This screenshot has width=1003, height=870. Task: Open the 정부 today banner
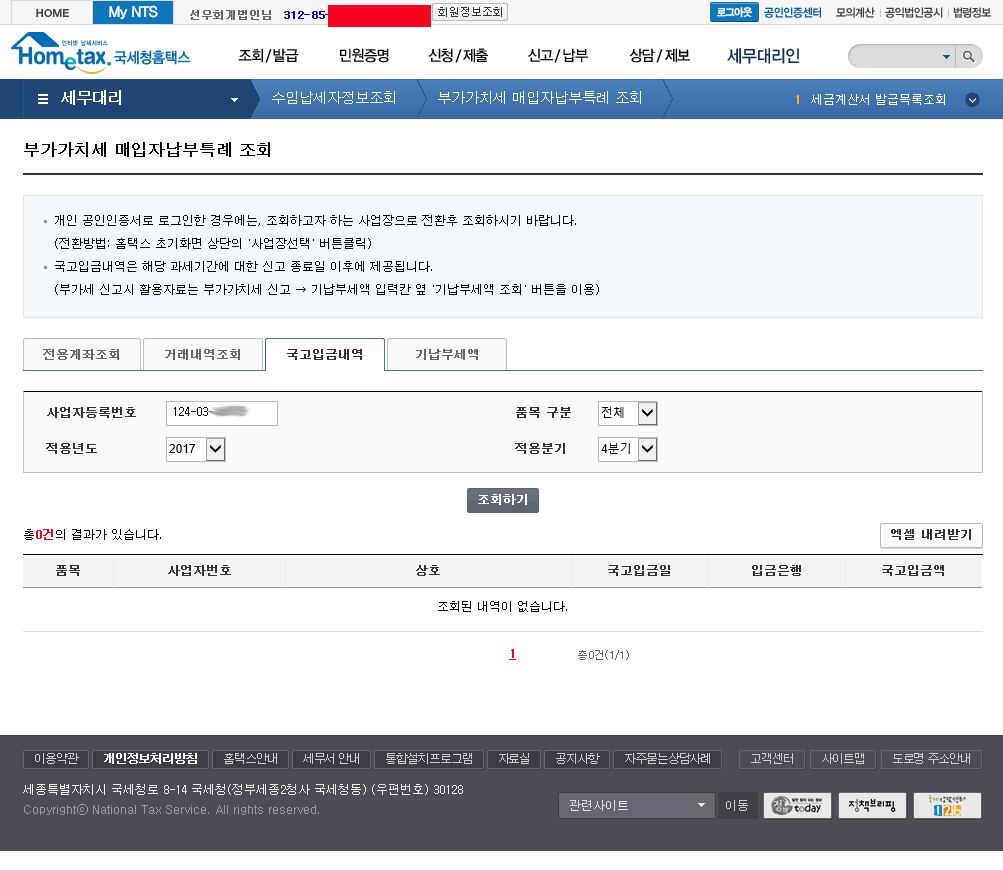tap(797, 806)
